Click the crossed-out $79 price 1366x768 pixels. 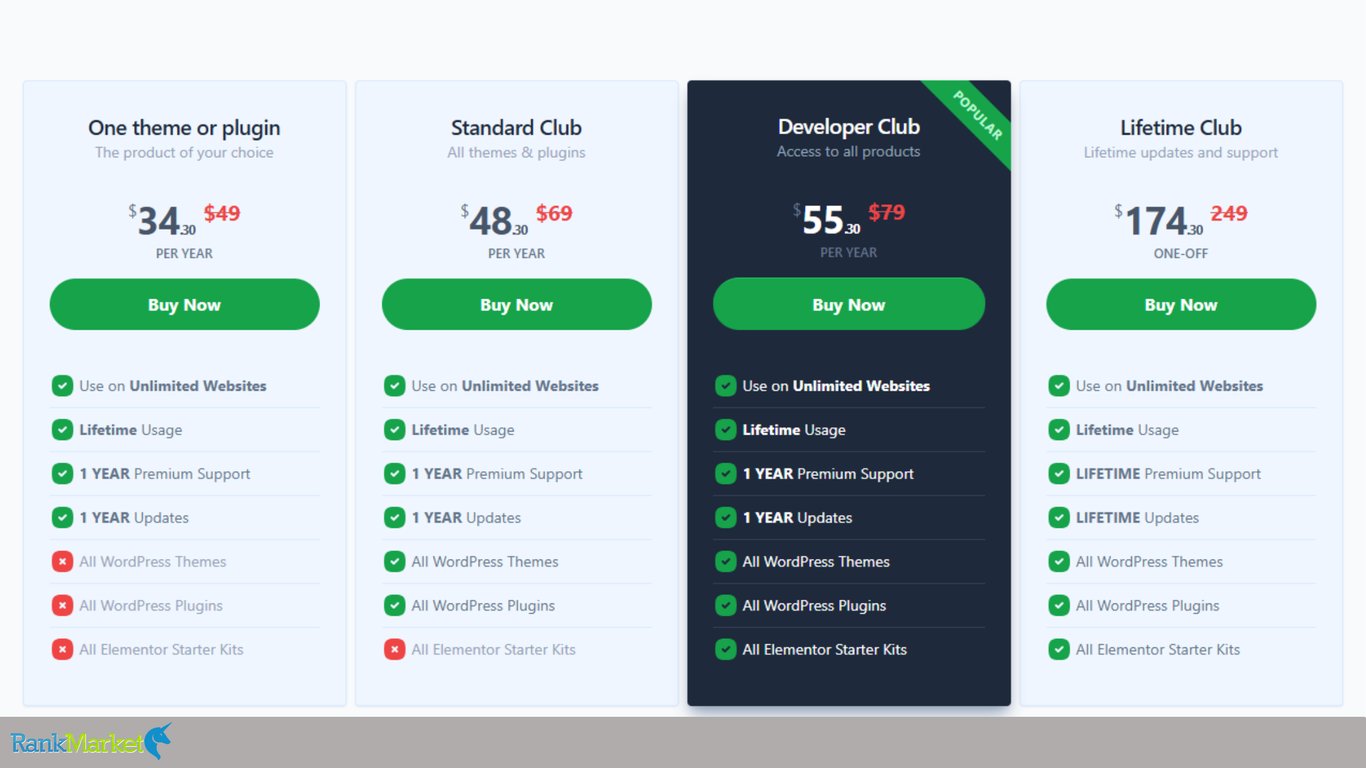[886, 212]
